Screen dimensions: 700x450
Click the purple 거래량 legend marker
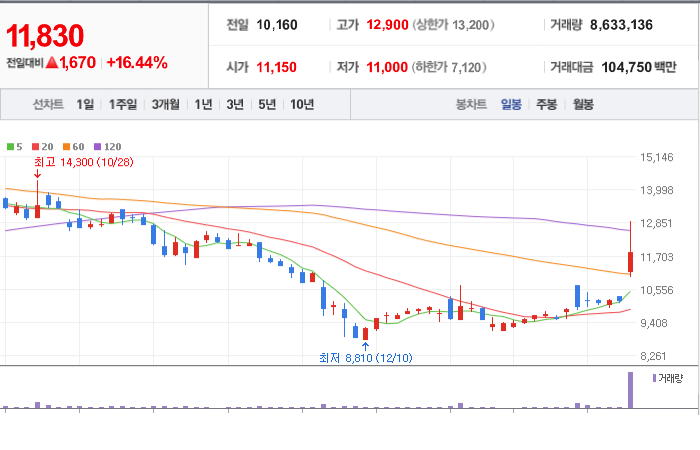654,378
